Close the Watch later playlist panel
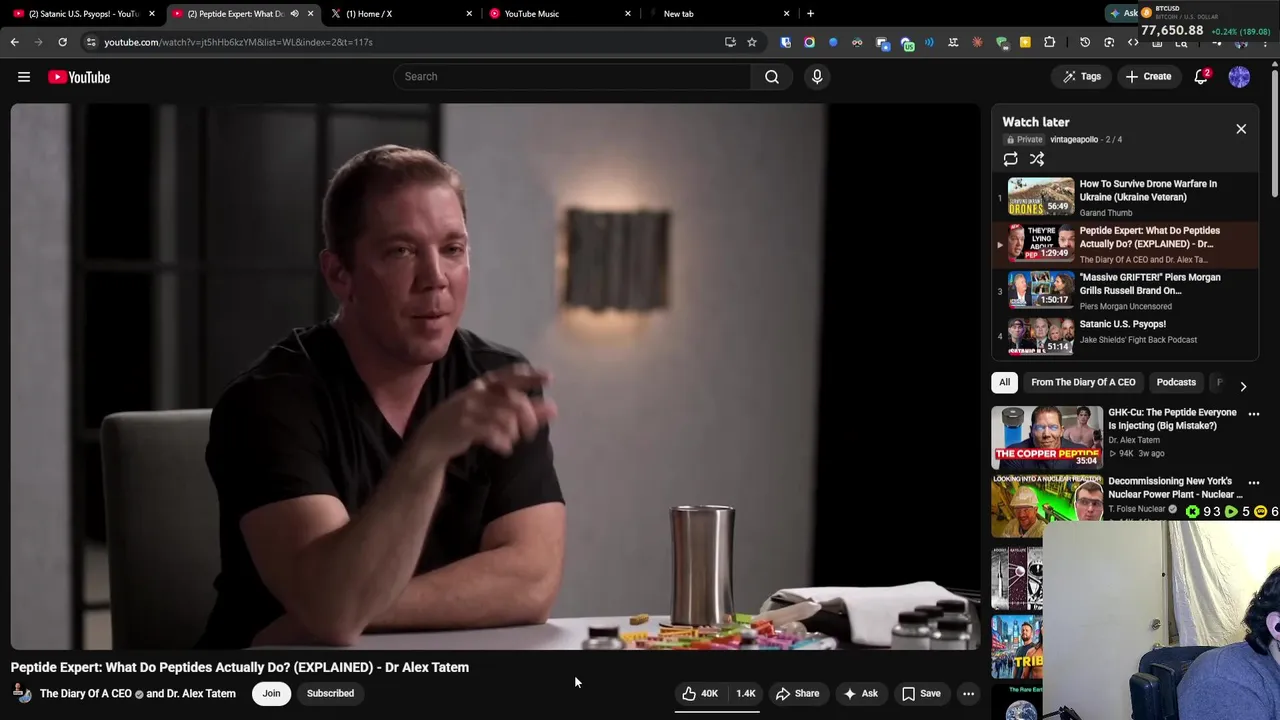1280x720 pixels. coord(1241,129)
